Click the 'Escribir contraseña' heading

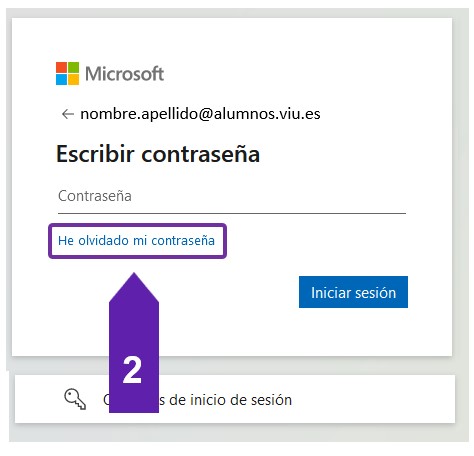(158, 154)
